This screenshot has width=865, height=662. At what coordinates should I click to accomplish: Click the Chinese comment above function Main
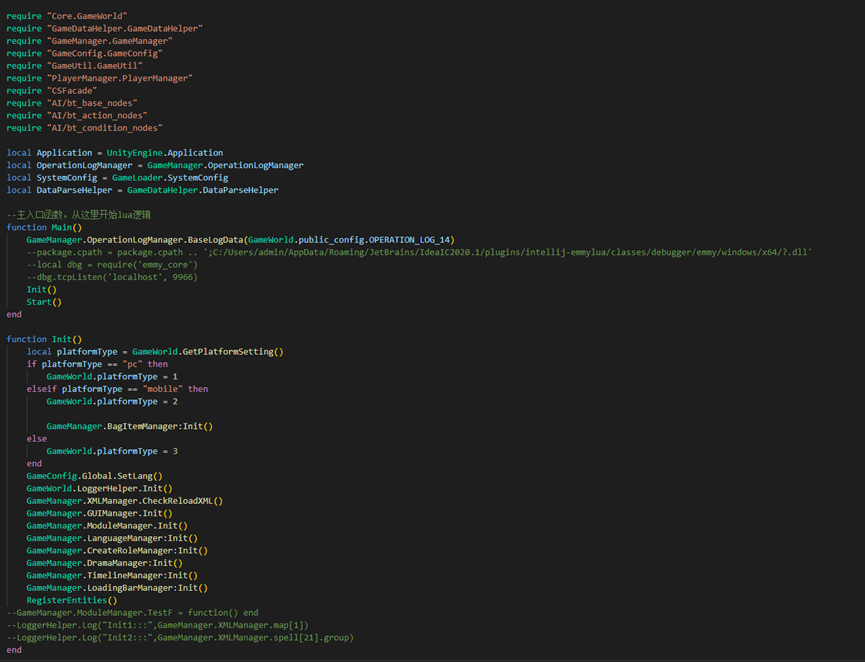pyautogui.click(x=78, y=215)
